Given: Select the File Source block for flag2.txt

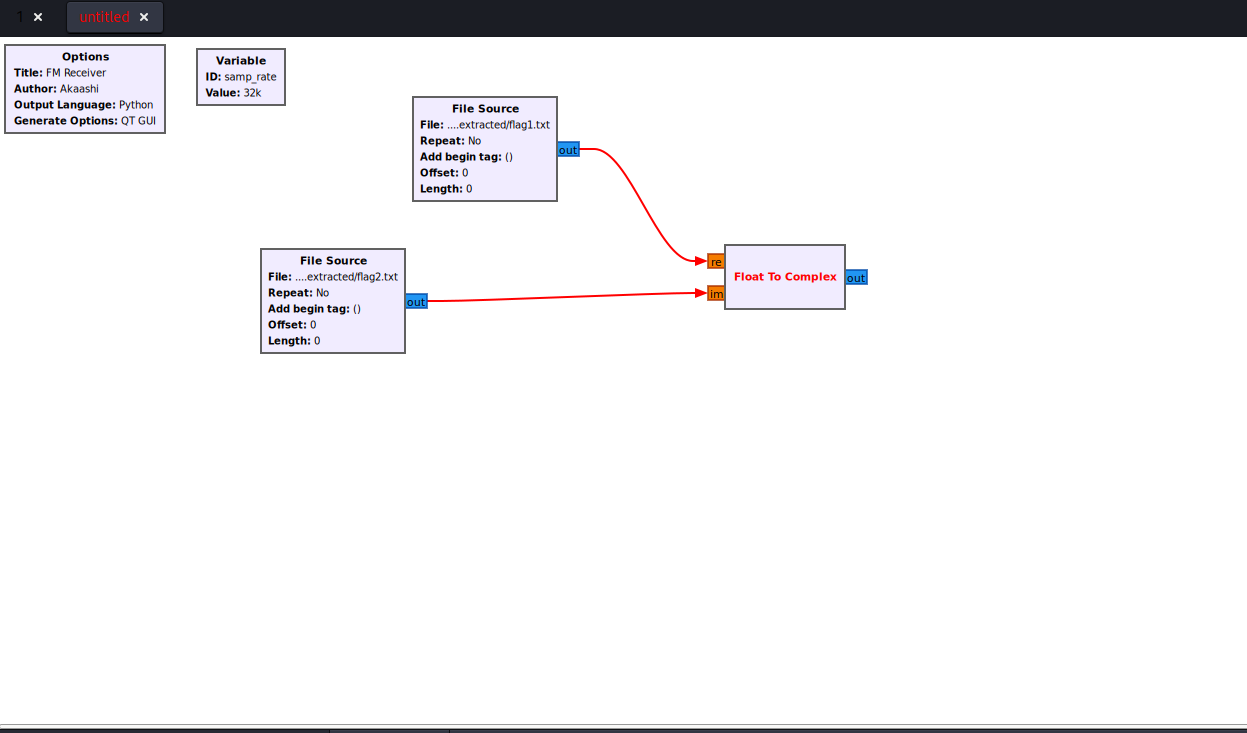Looking at the screenshot, I should [x=333, y=301].
